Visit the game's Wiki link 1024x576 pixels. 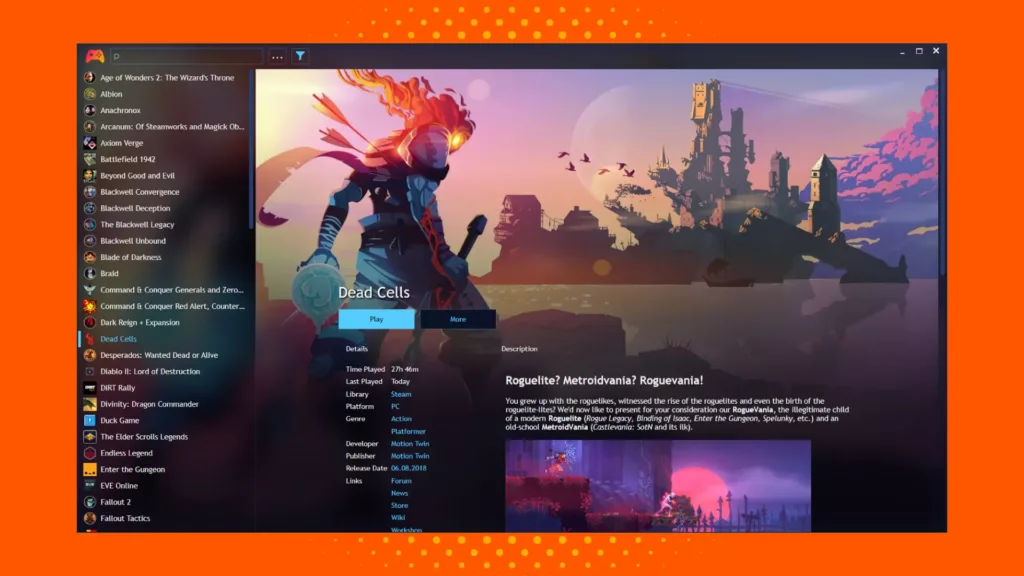click(400, 517)
